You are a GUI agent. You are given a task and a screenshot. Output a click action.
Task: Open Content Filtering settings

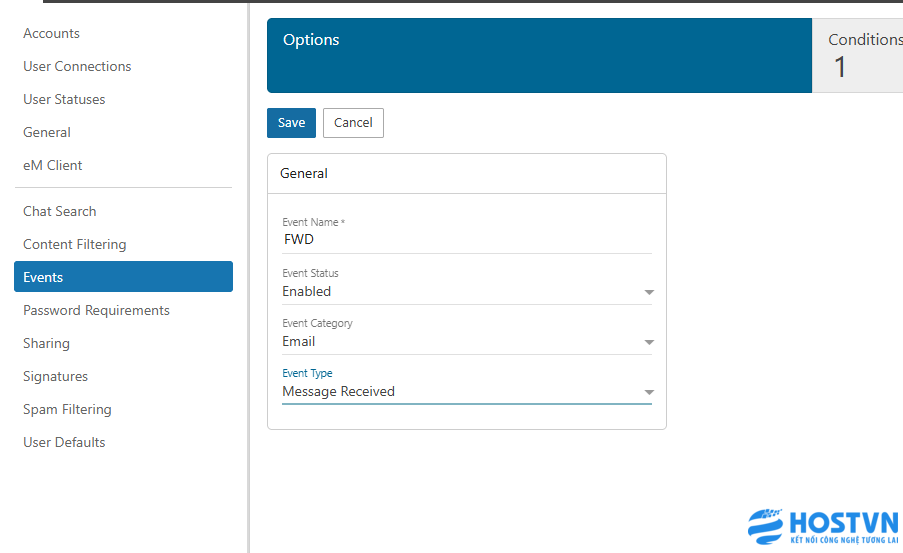coord(75,244)
